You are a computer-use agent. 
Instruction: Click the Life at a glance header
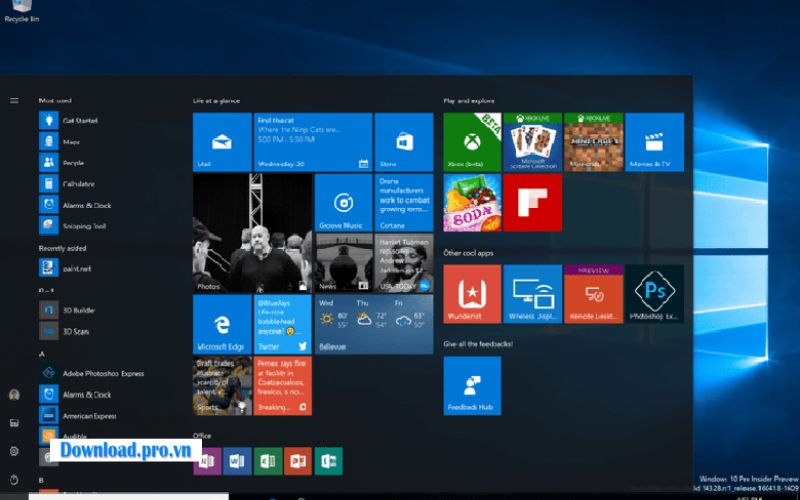216,101
